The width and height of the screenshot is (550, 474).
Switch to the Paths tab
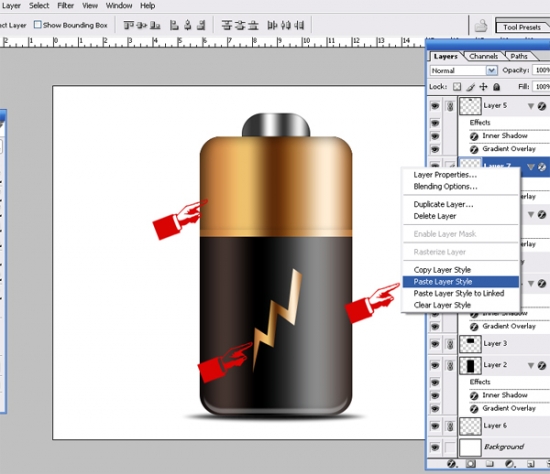tap(519, 56)
